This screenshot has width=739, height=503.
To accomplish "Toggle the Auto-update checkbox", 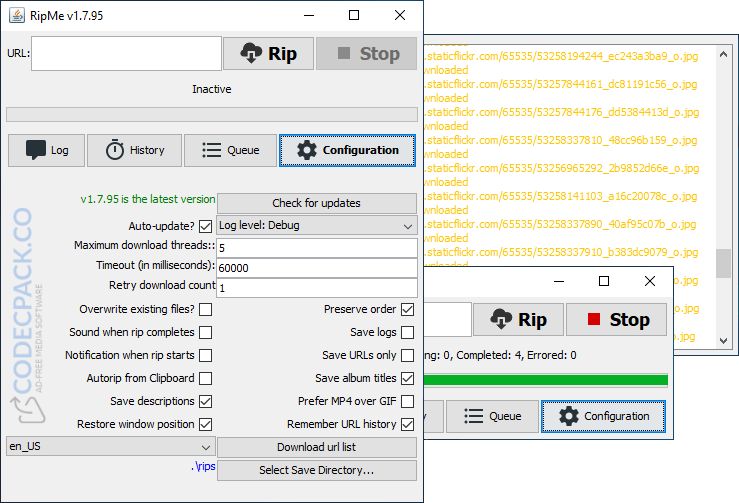I will coord(205,226).
